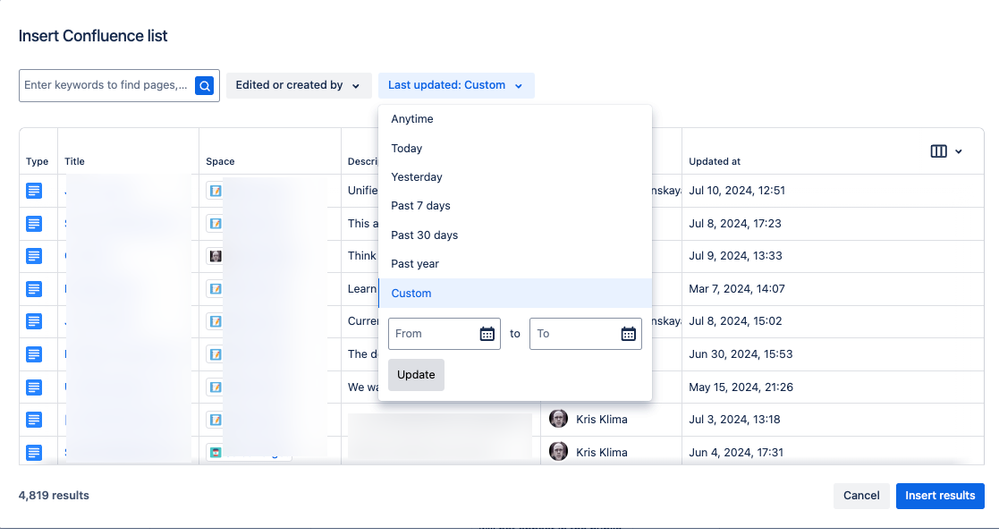This screenshot has height=529, width=999.
Task: Open the column picker icon
Action: click(938, 151)
